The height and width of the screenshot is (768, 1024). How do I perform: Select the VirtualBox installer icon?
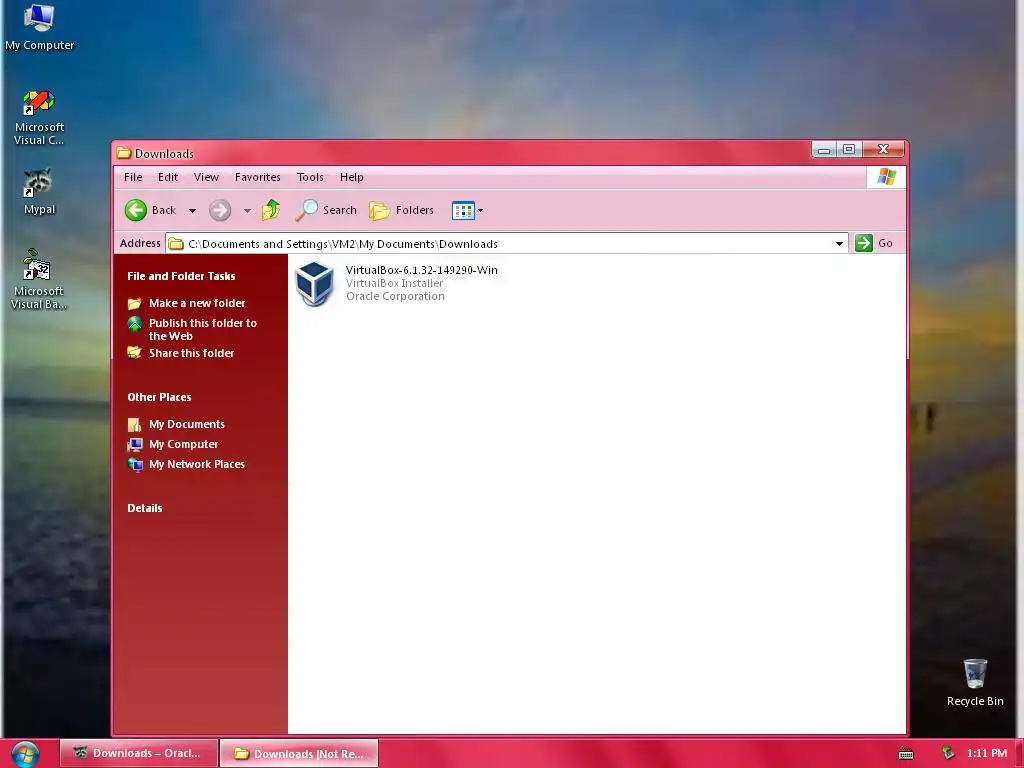click(x=315, y=283)
